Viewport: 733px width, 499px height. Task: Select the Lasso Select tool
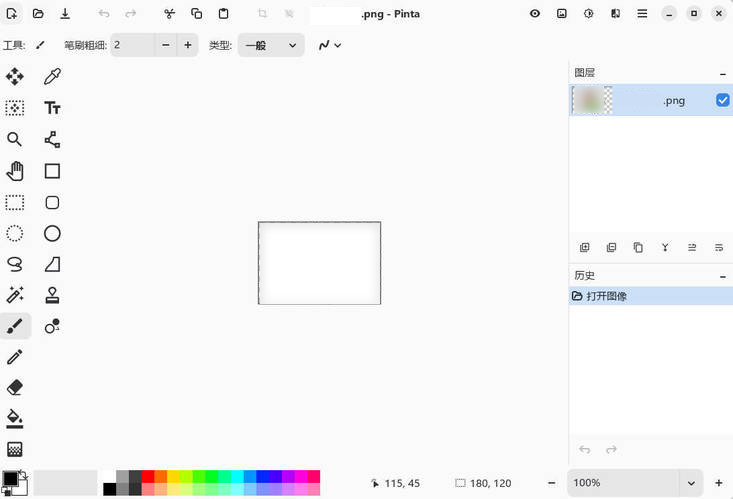(x=15, y=264)
